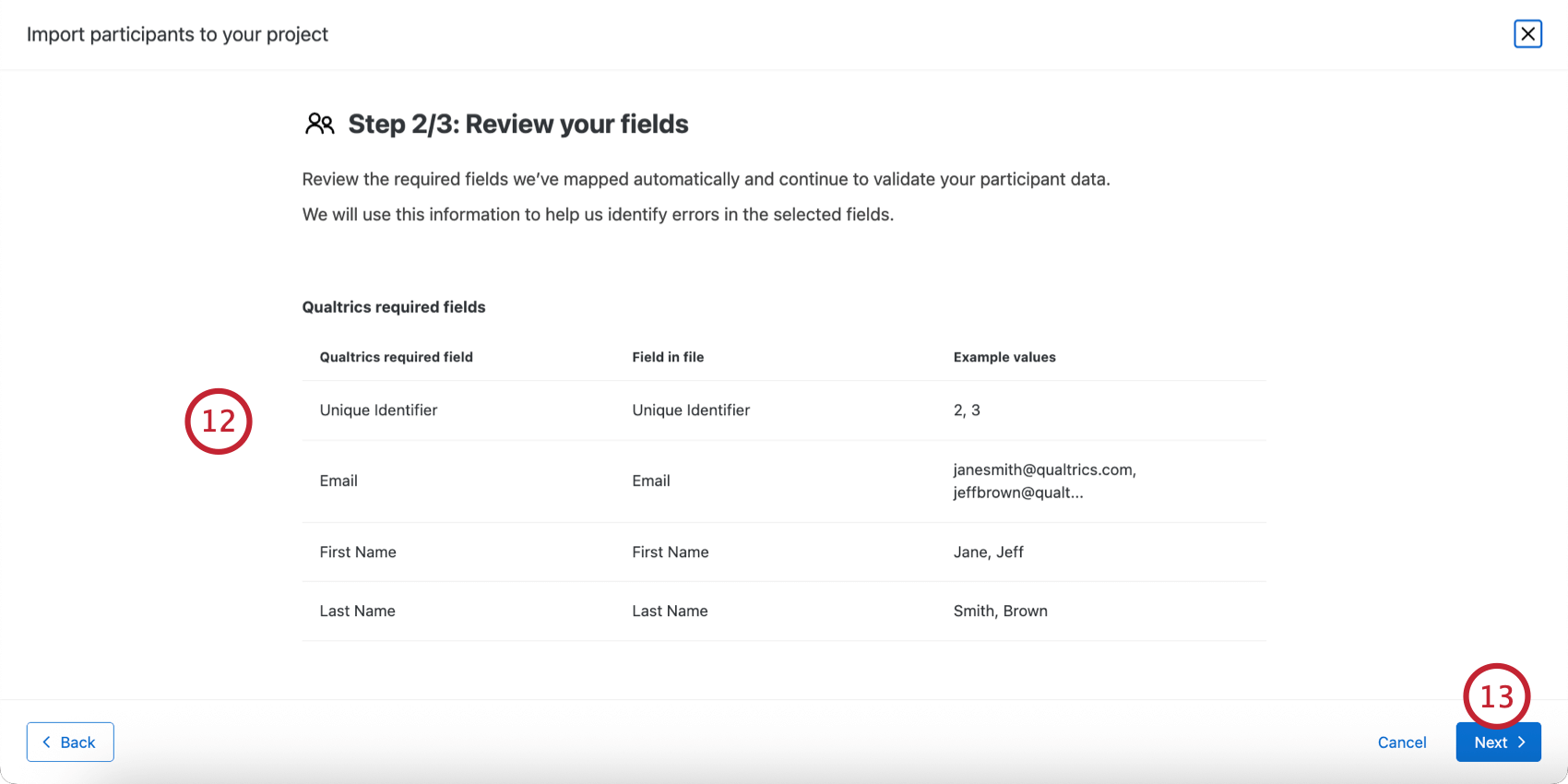The height and width of the screenshot is (784, 1568).
Task: Click the example values "2, 3"
Action: [x=967, y=410]
